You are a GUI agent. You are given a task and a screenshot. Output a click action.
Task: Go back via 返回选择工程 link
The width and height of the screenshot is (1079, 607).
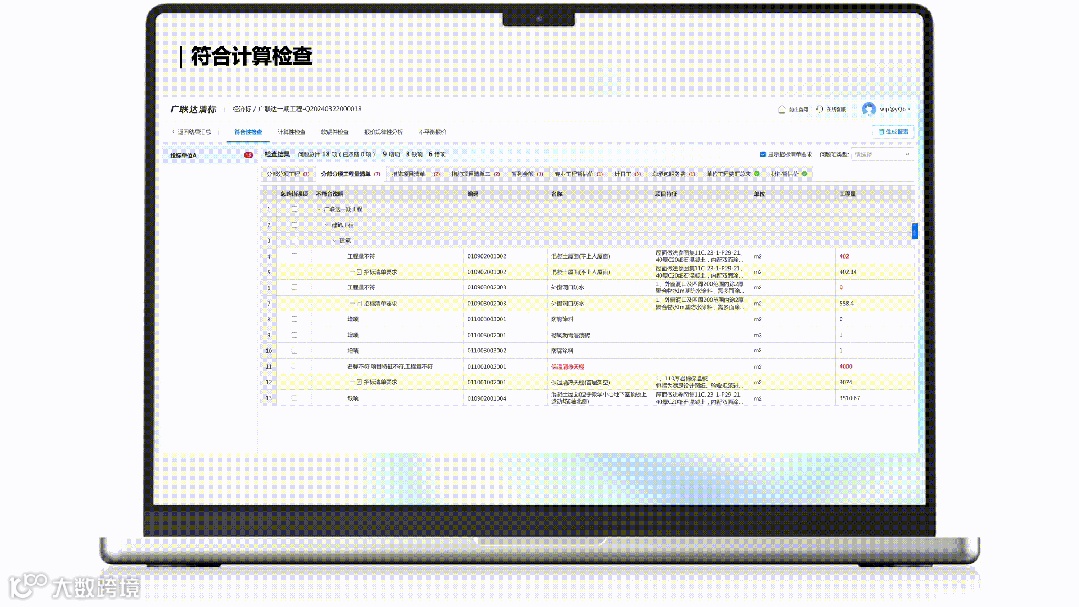(192, 131)
